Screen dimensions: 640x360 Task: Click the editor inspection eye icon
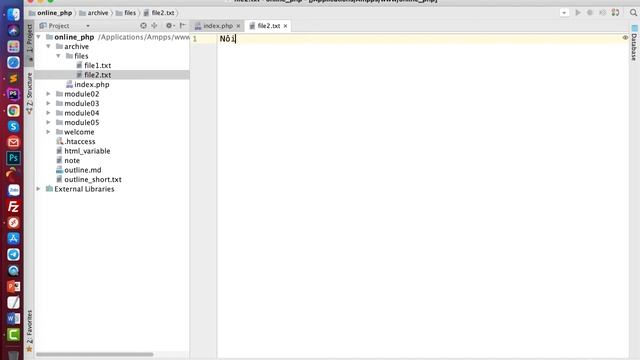[x=625, y=38]
